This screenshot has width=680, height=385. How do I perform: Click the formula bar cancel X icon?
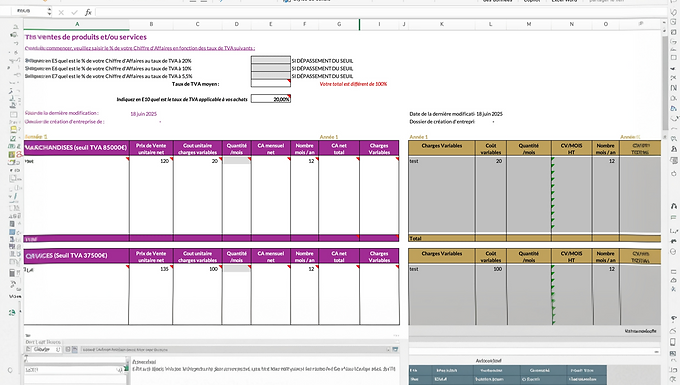(61, 13)
